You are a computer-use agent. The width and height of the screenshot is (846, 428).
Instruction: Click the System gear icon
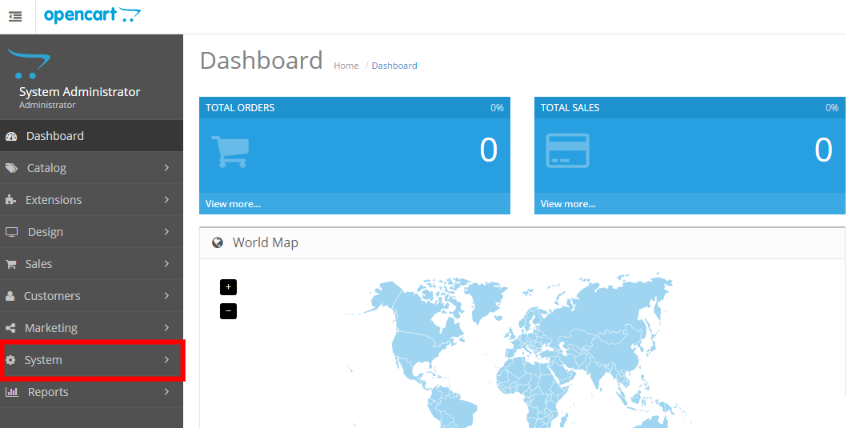tap(10, 360)
